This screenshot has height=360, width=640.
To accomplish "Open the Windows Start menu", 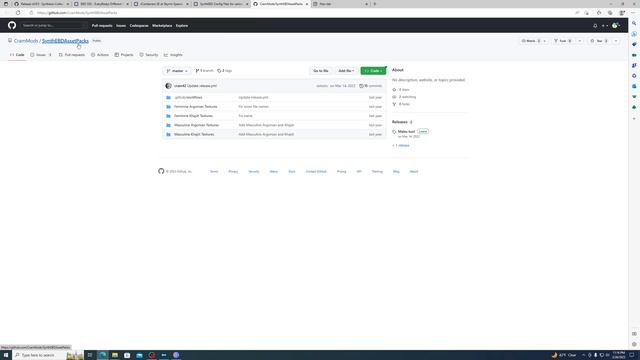I will pyautogui.click(x=6, y=355).
